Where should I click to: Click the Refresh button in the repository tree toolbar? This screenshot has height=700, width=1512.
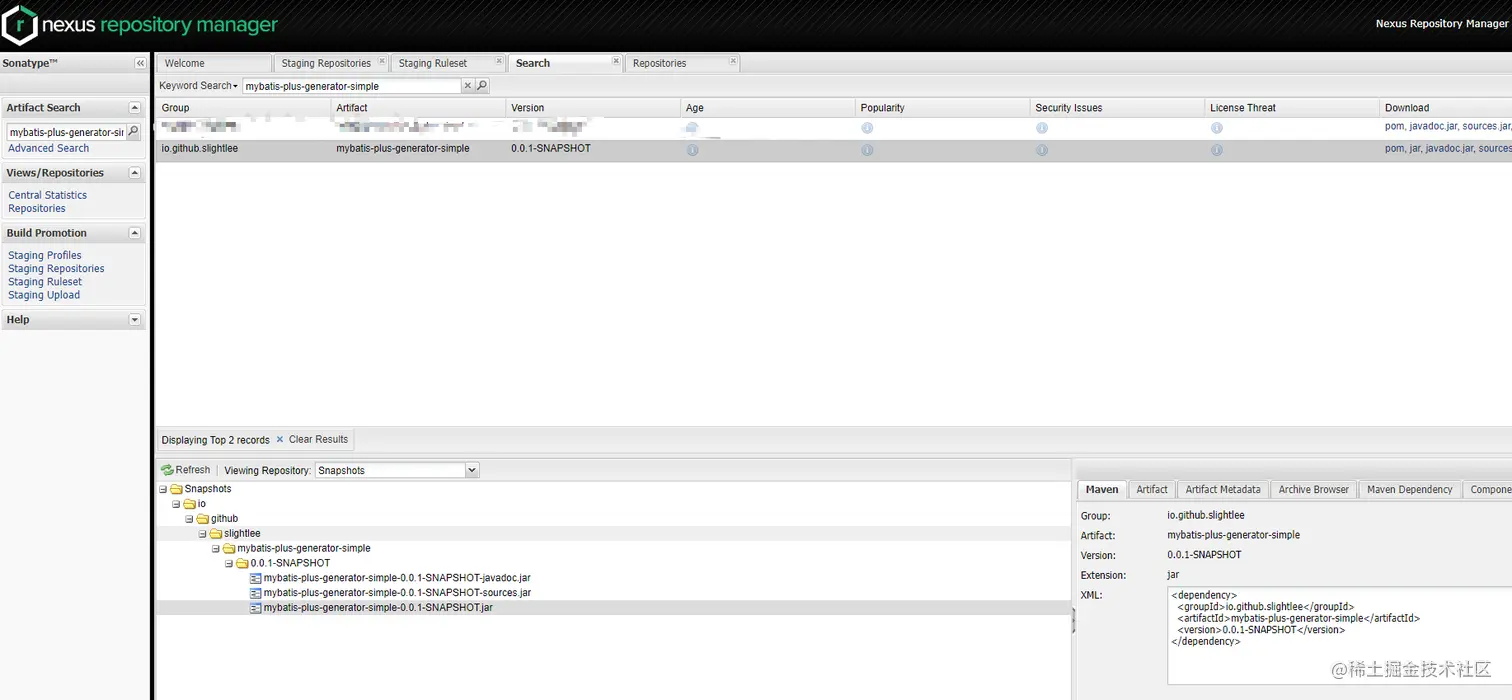[x=185, y=470]
